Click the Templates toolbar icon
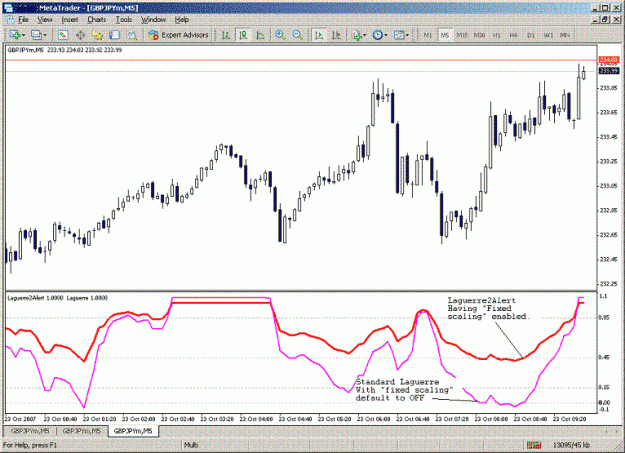Image resolution: width=625 pixels, height=453 pixels. 399,35
